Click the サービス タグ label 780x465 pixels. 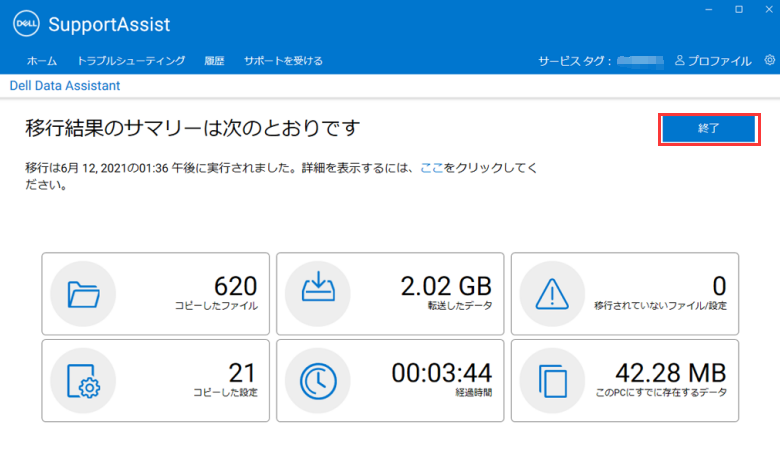click(x=574, y=61)
